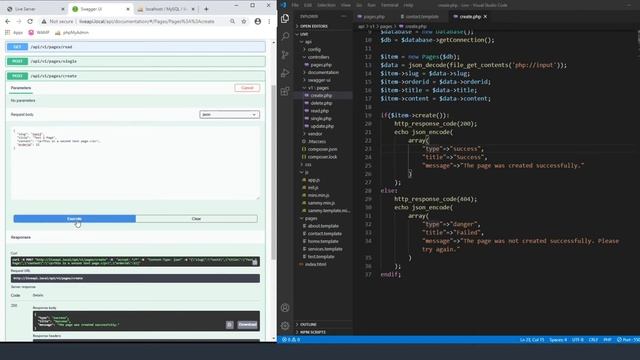Open Run and Debug view in VS Code
Screen dimensions: 640x360
click(285, 73)
